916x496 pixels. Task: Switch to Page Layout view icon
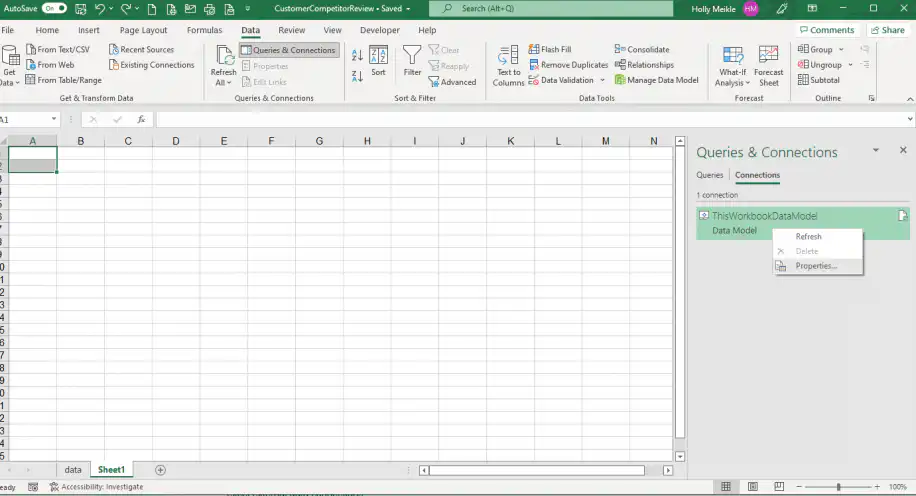coord(752,487)
